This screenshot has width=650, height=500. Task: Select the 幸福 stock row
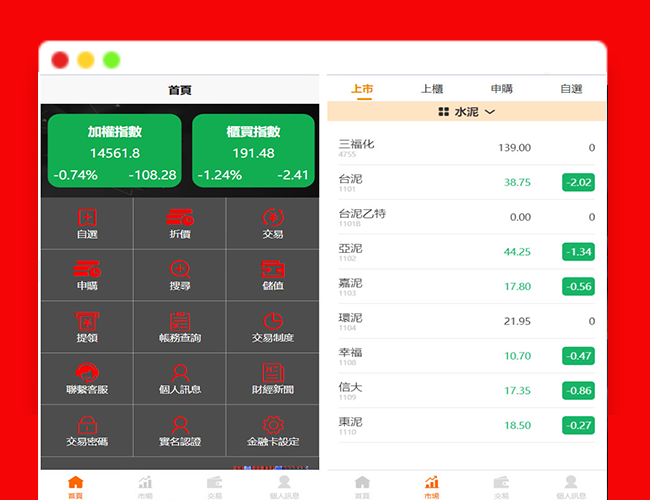pos(466,356)
